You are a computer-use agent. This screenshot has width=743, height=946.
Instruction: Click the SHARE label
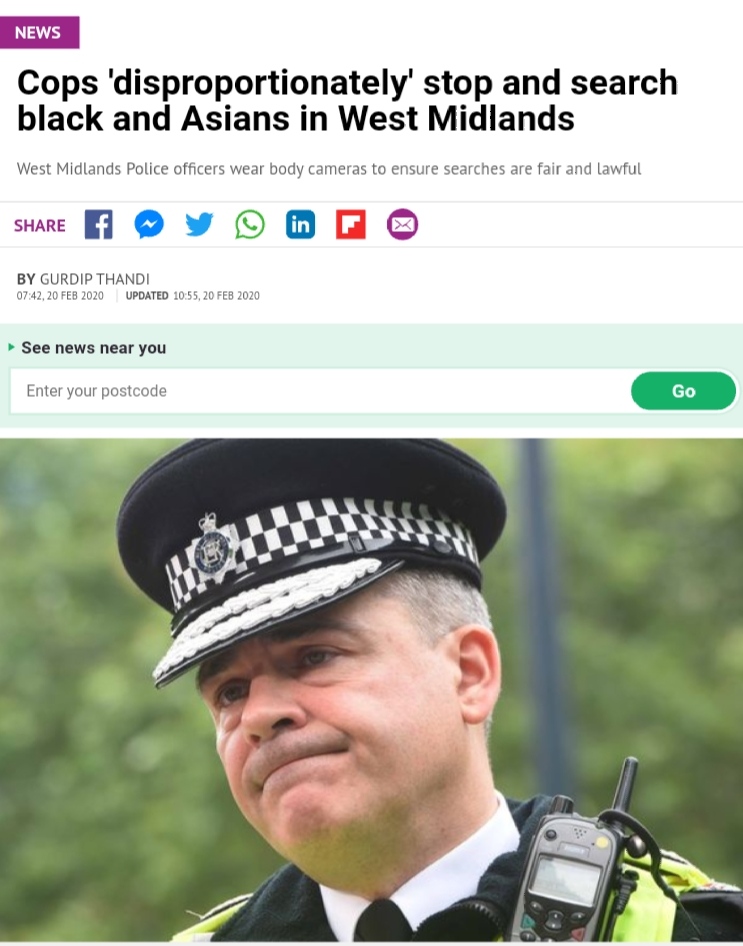(40, 225)
